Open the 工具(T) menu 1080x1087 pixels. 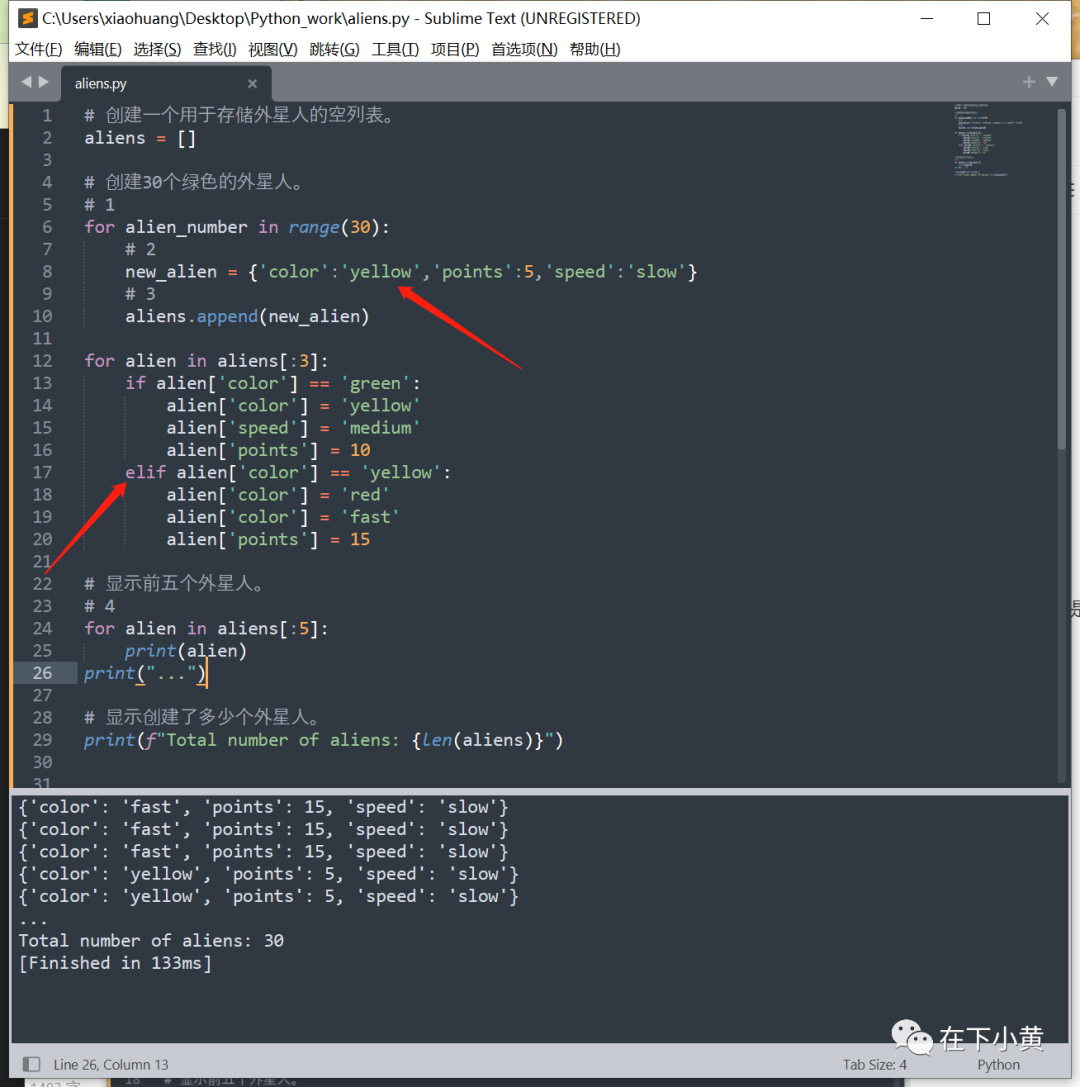(x=395, y=49)
